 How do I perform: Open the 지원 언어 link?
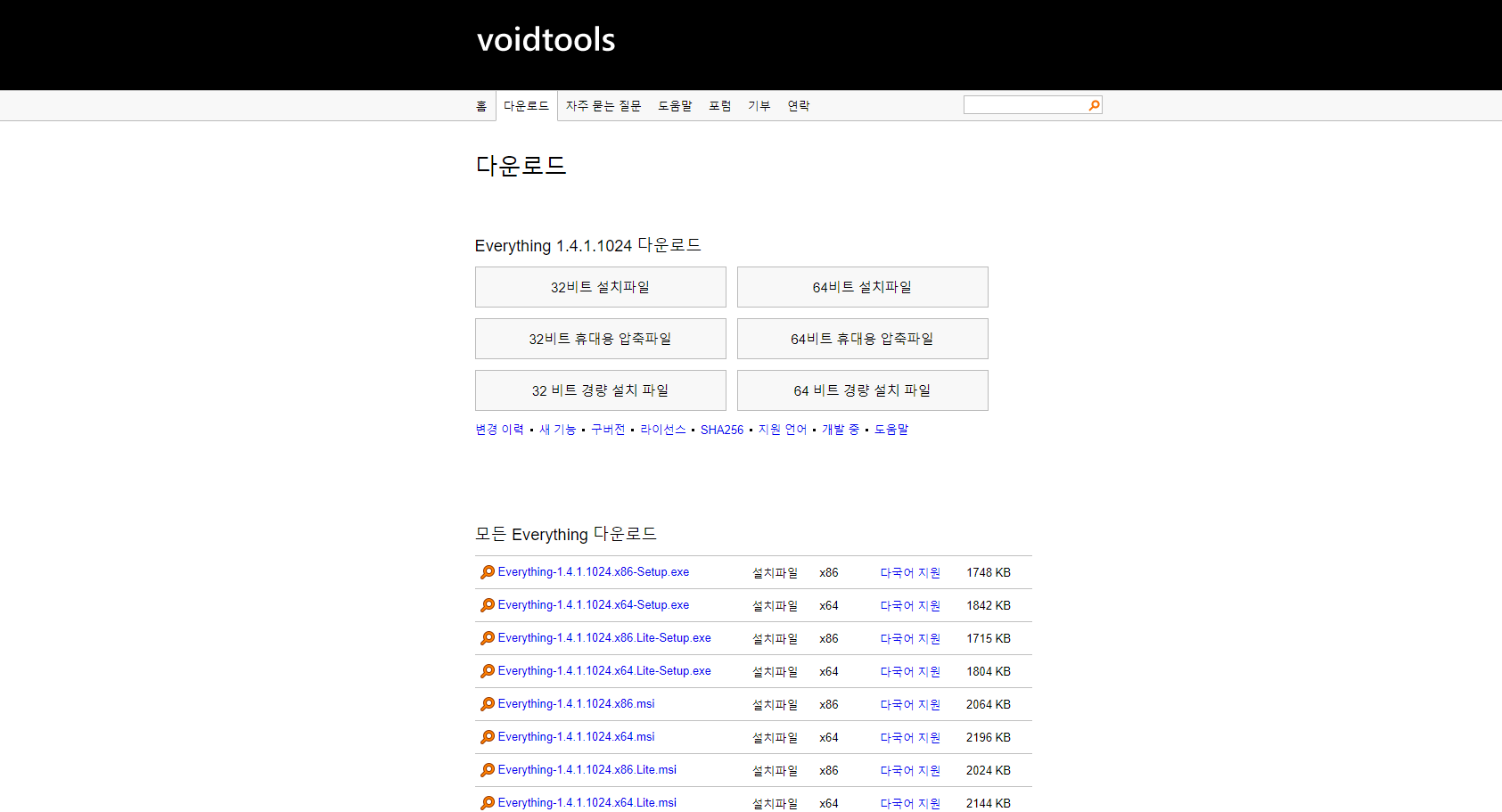click(782, 430)
